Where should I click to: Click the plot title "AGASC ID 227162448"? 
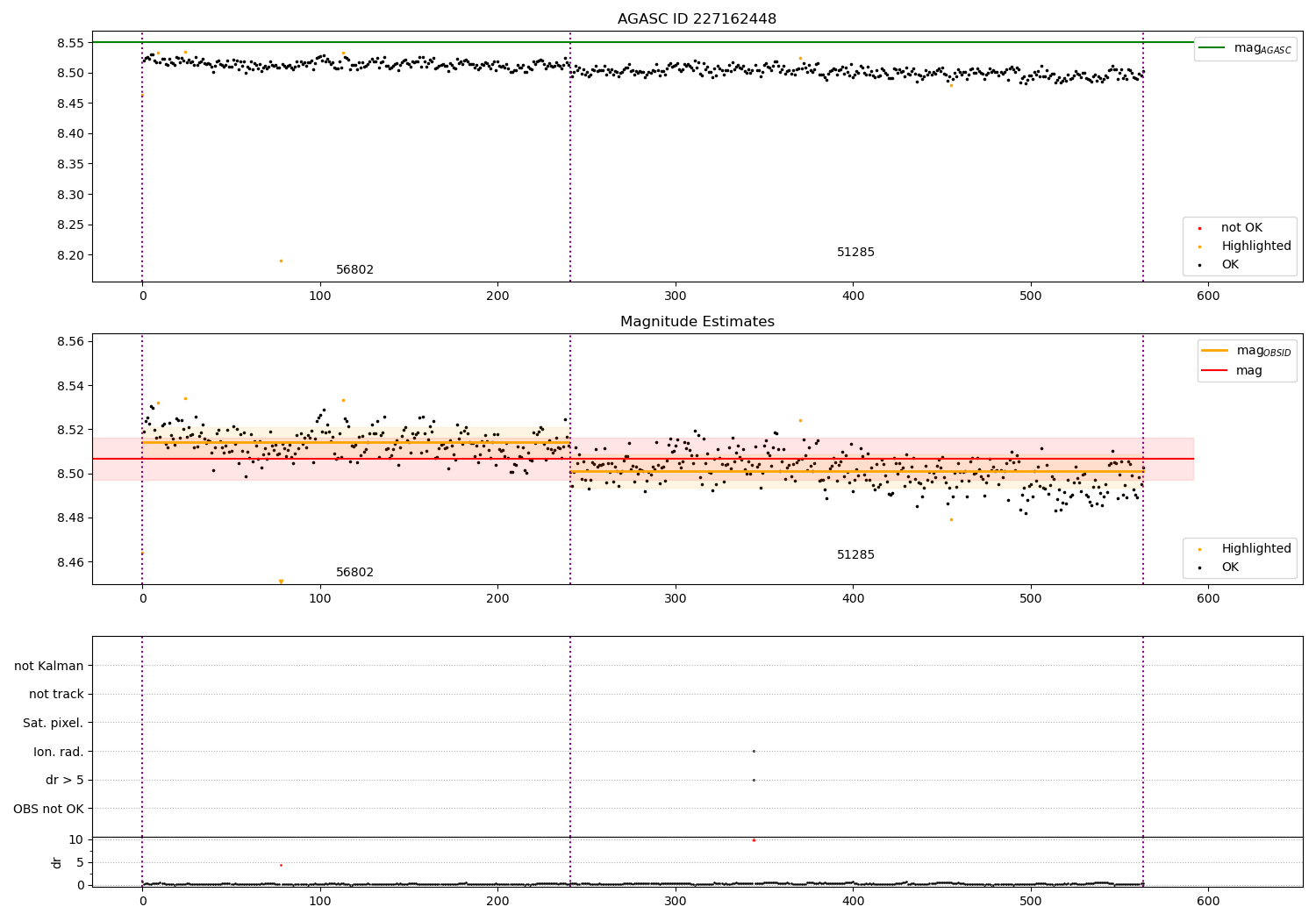697,19
